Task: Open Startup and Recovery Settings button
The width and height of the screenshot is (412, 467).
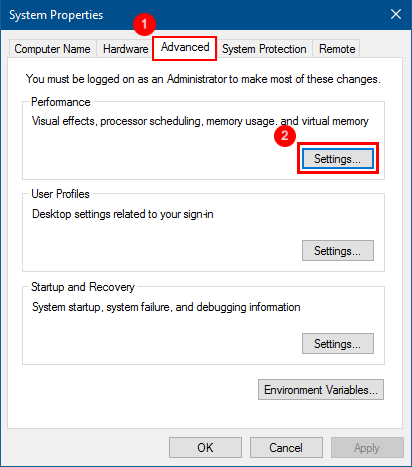Action: click(338, 344)
